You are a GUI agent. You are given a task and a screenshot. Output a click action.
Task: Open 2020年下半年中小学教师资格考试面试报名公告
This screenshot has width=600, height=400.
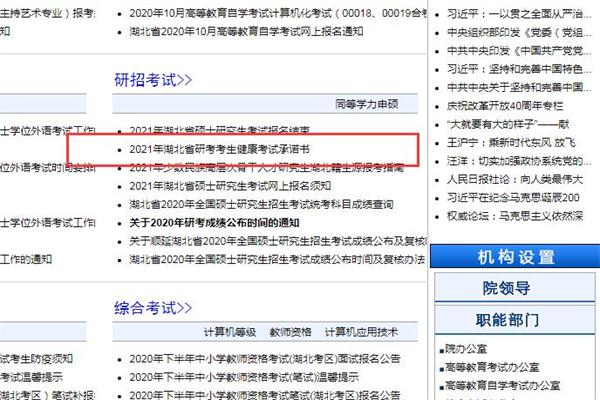264,359
